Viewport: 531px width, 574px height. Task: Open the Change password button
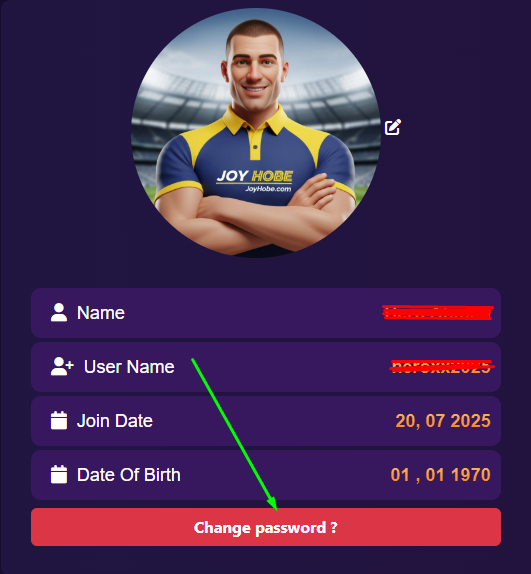coord(266,527)
